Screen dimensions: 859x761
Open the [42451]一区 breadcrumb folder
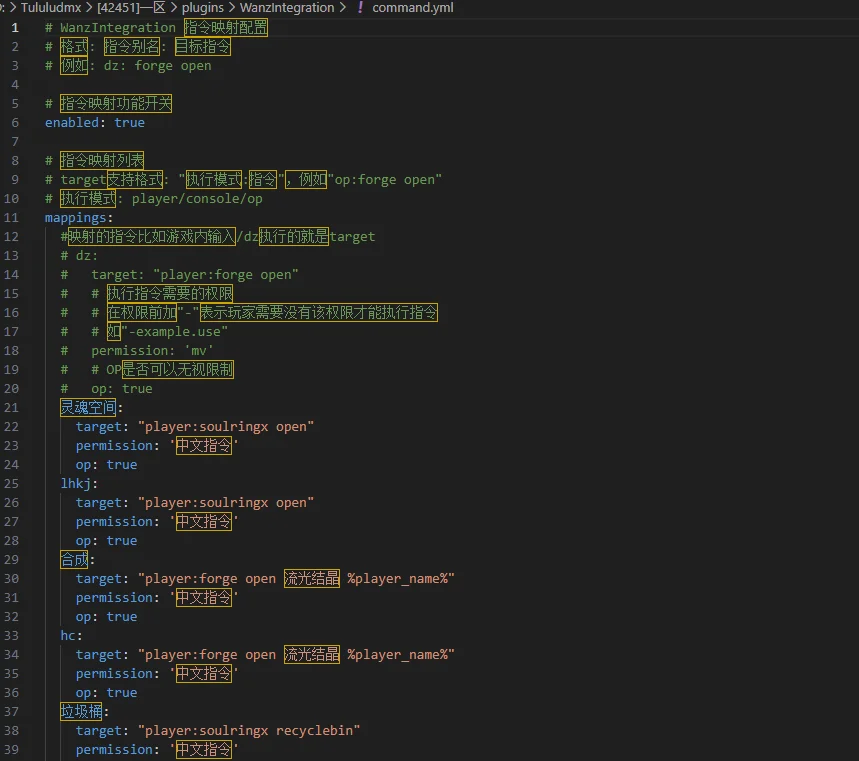tap(131, 8)
